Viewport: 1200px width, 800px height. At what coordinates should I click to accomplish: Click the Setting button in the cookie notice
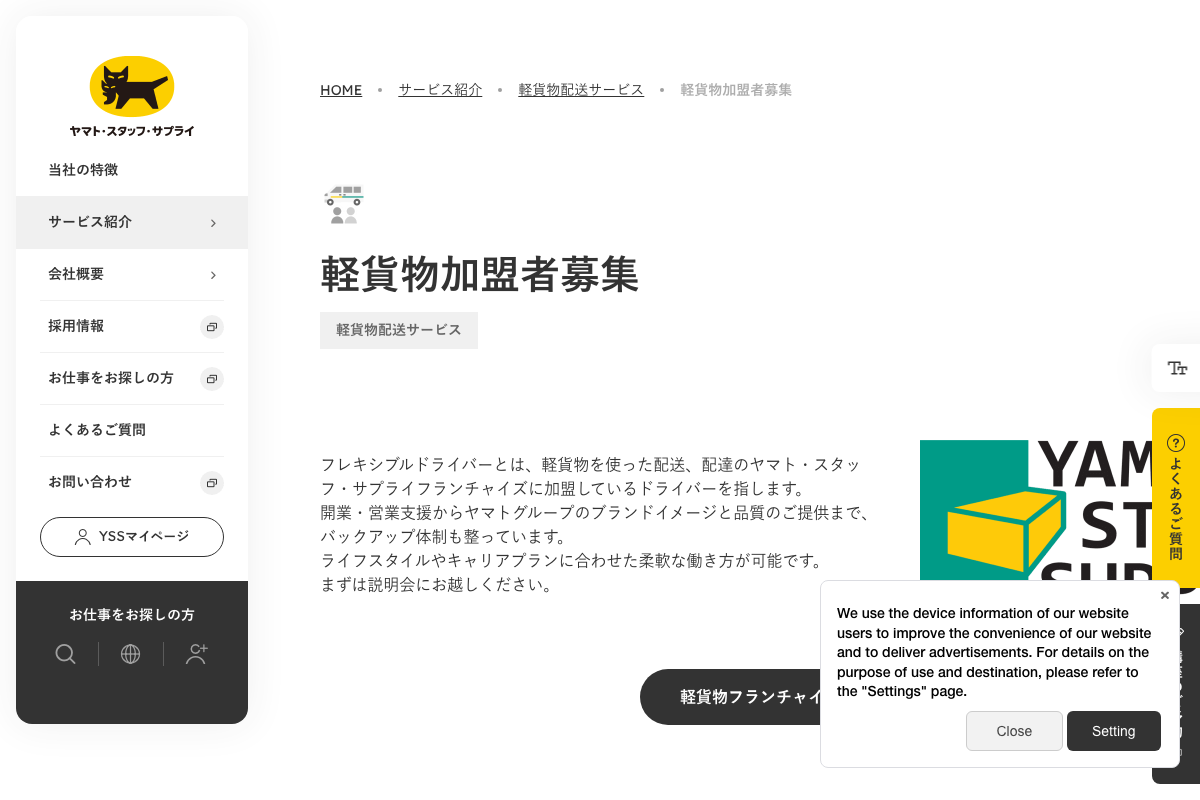tap(1114, 731)
